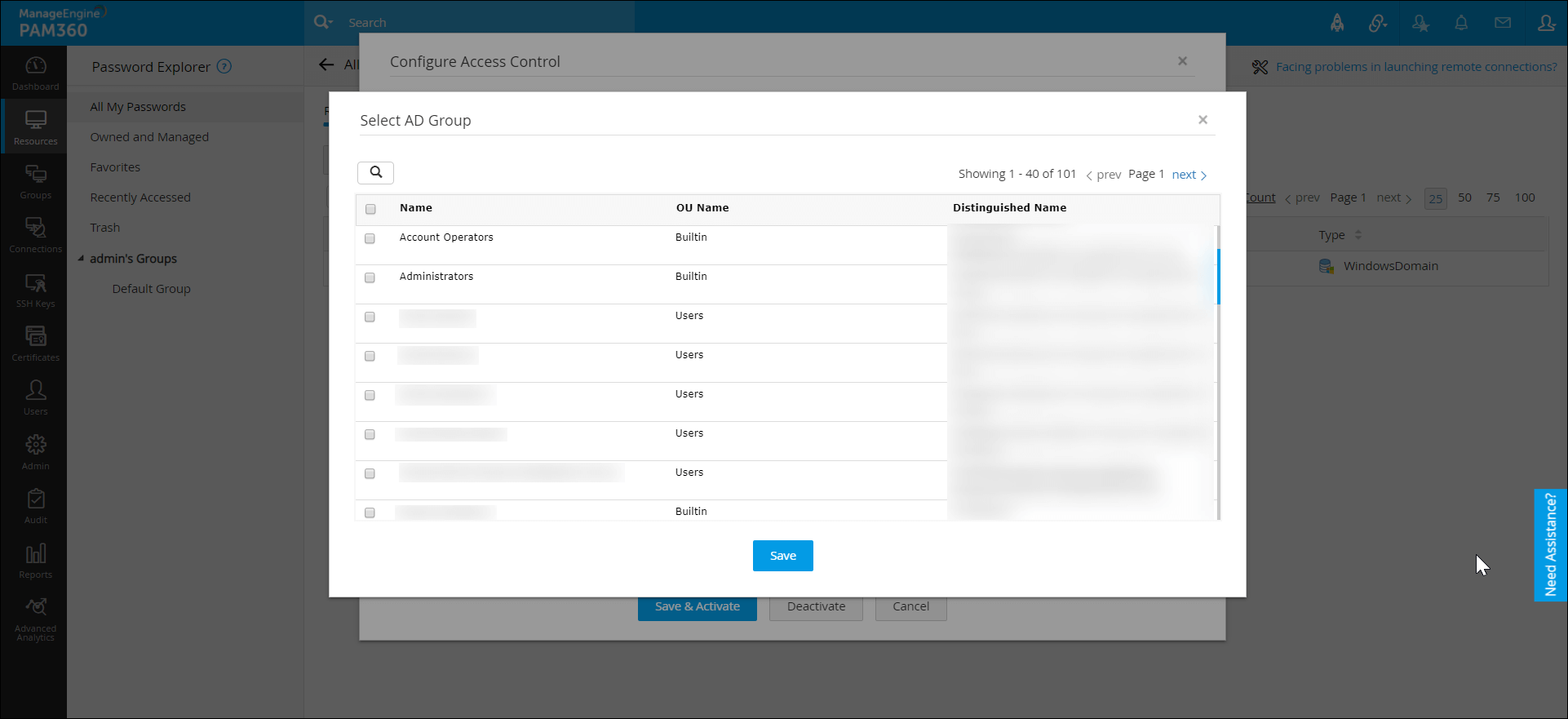Click Save & Activate button
Image resolution: width=1568 pixels, height=719 pixels.
coord(698,606)
